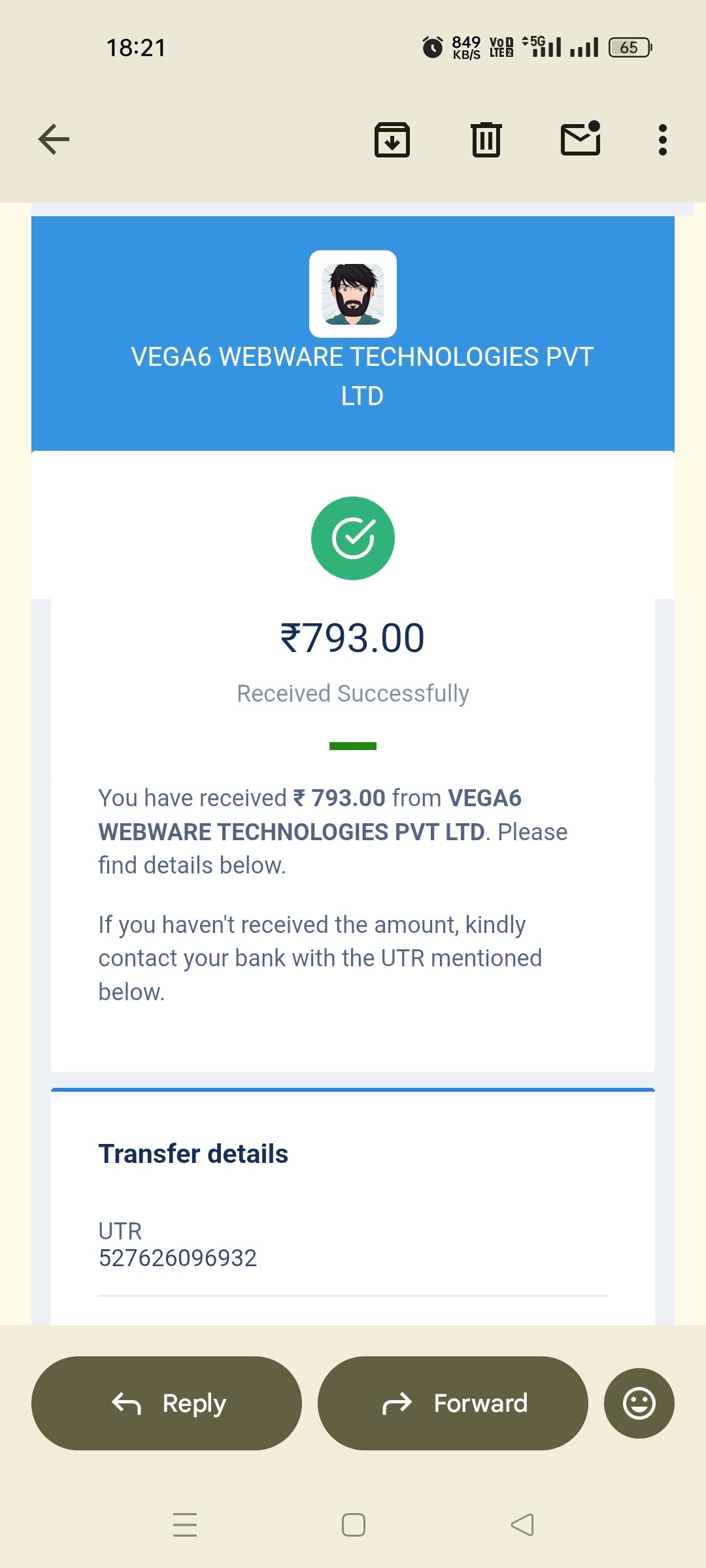
Task: Mark the email as unread
Action: click(x=580, y=139)
